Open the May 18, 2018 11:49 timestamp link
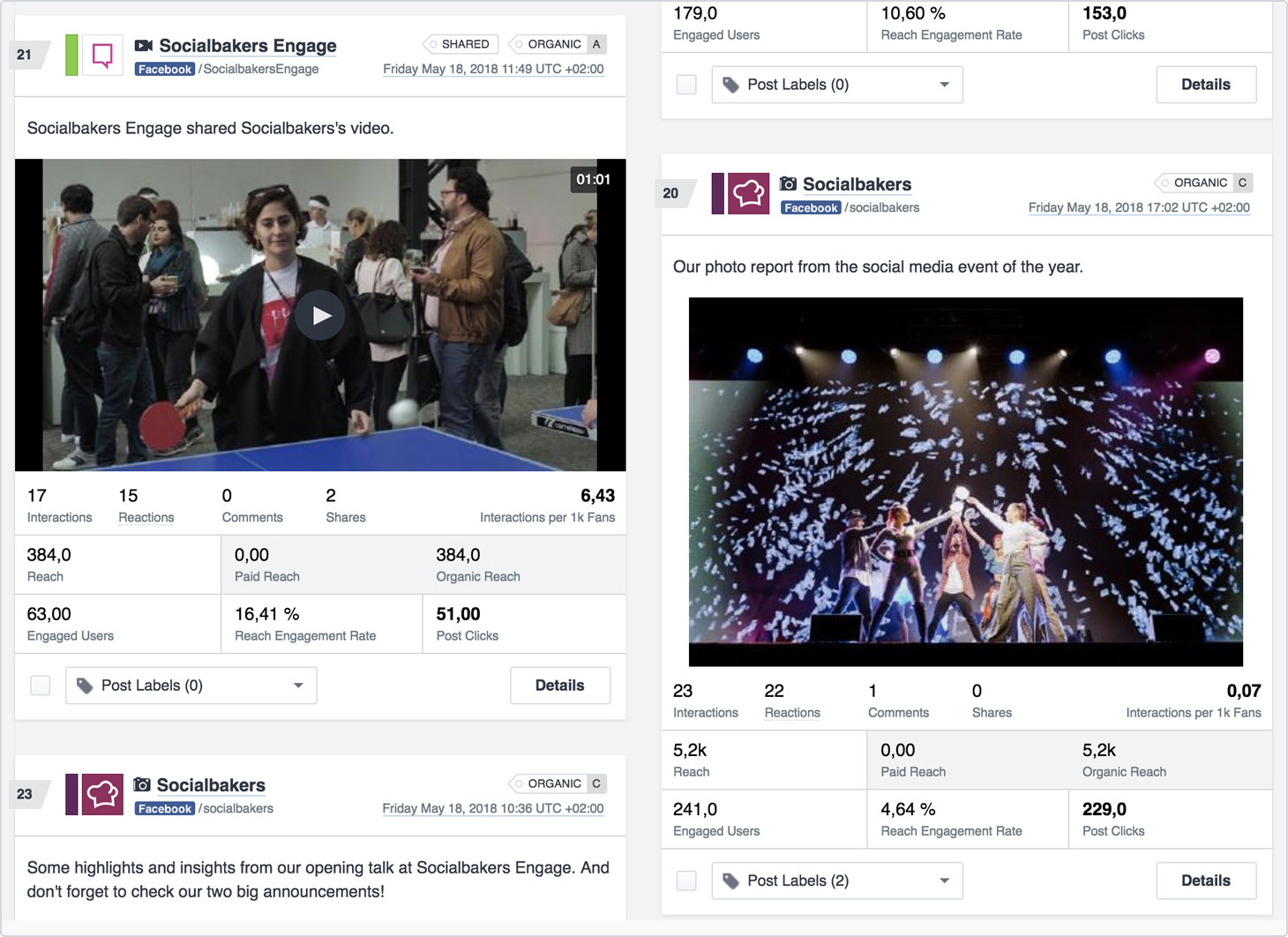The height and width of the screenshot is (937, 1288). 493,69
